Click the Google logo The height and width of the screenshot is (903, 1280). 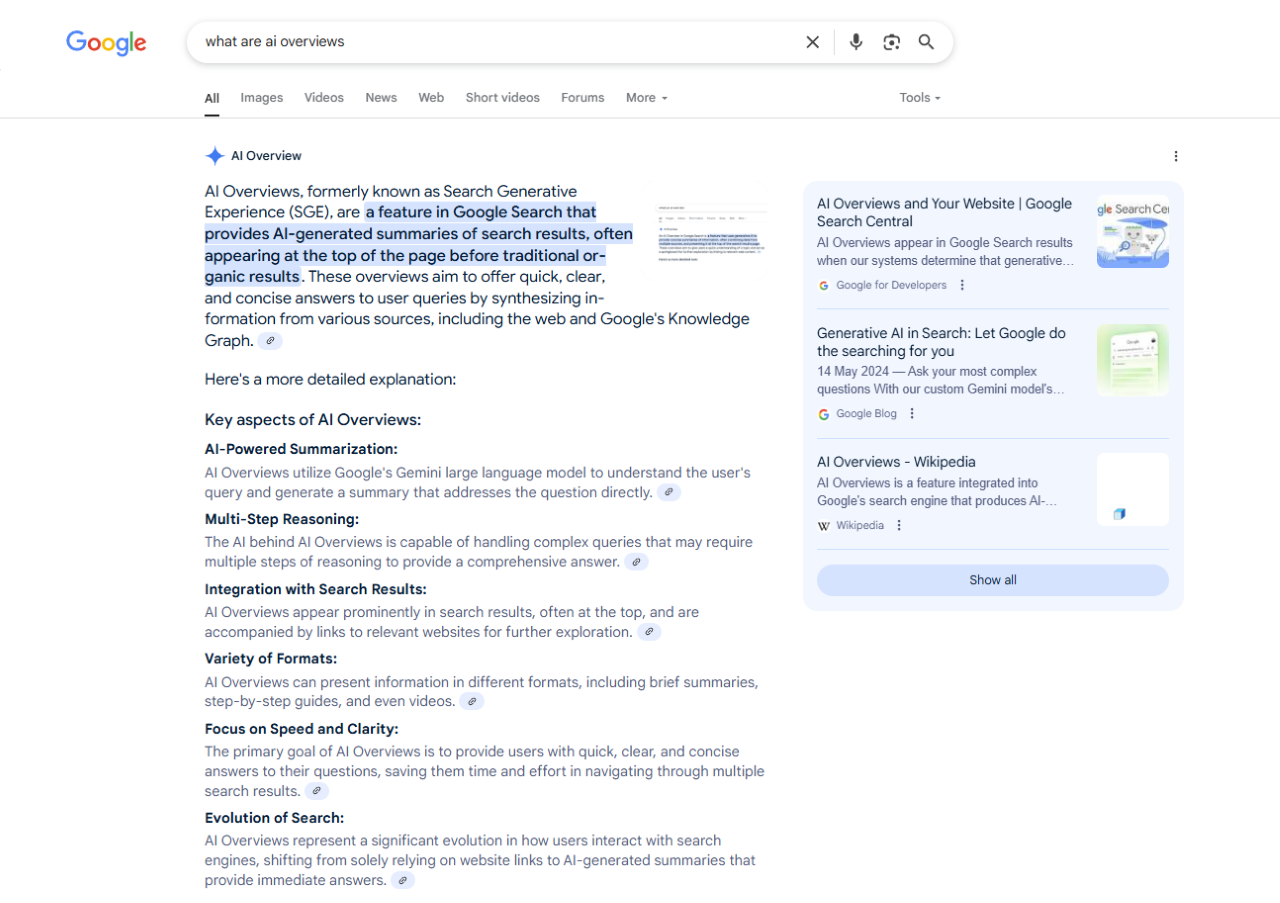[106, 42]
